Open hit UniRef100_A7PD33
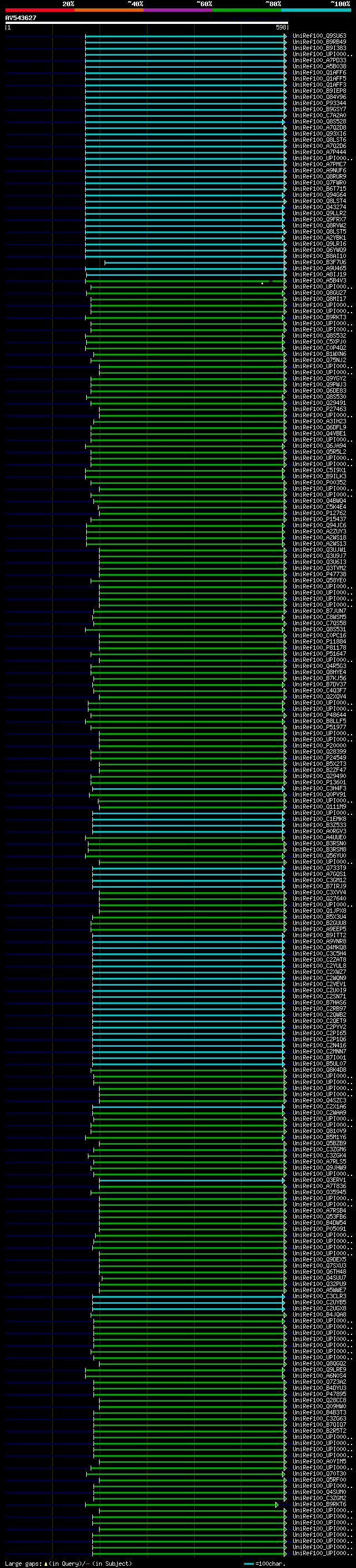Viewport: 356px width, 1568px height. (x=319, y=60)
